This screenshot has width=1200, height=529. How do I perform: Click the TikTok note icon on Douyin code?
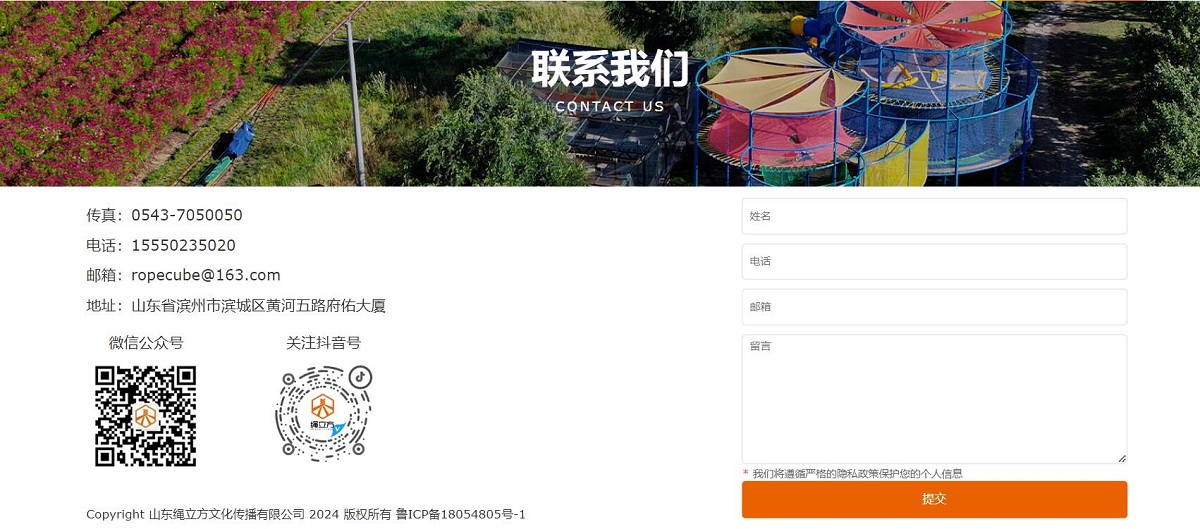click(360, 377)
